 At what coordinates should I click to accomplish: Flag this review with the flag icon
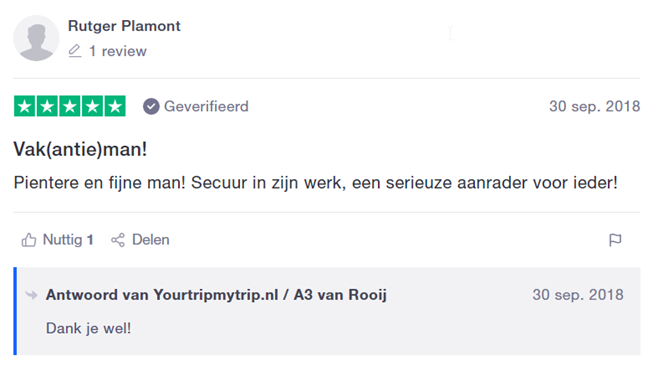coord(615,240)
